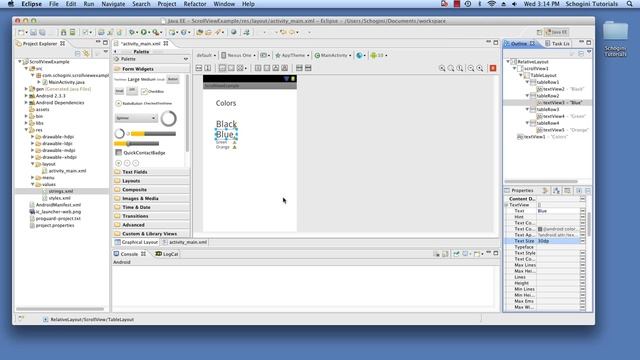640x360 pixels.
Task: Collapse the TableLayout node in Outline
Action: [521, 75]
